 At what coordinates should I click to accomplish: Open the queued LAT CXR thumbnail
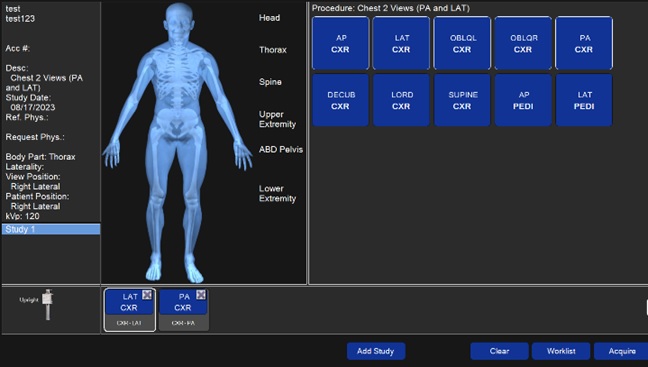(x=130, y=310)
